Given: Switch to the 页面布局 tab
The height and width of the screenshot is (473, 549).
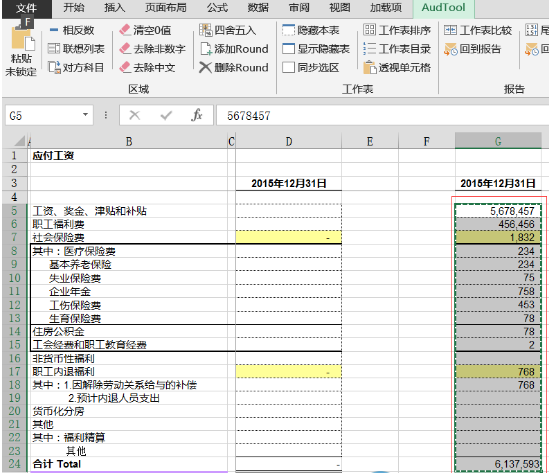Looking at the screenshot, I should pyautogui.click(x=166, y=8).
